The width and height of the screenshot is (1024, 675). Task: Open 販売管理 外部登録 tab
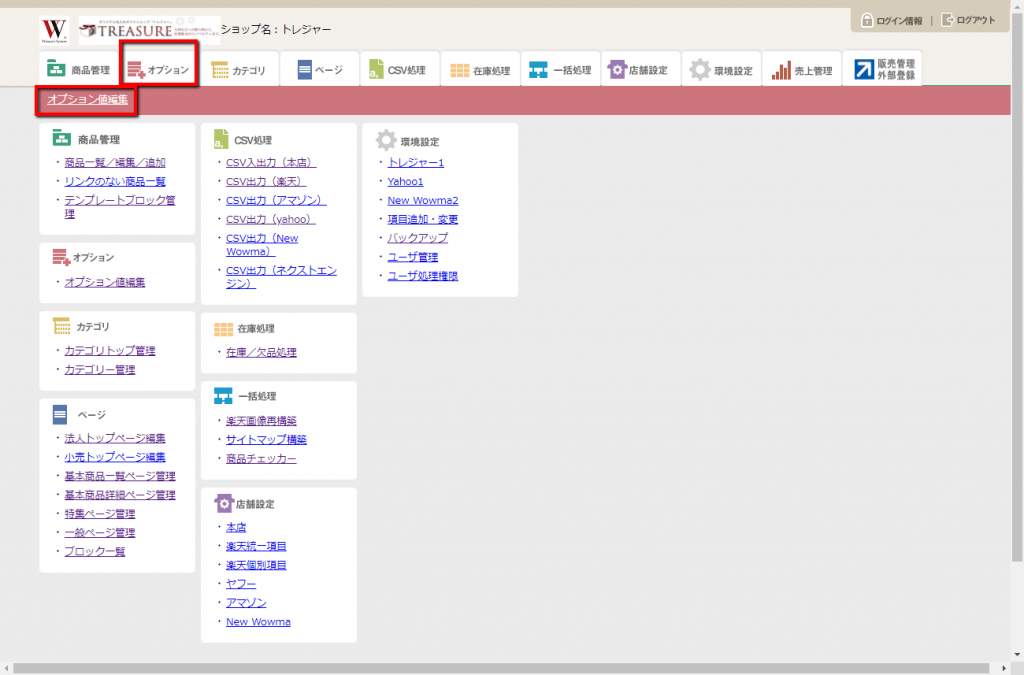[x=883, y=69]
